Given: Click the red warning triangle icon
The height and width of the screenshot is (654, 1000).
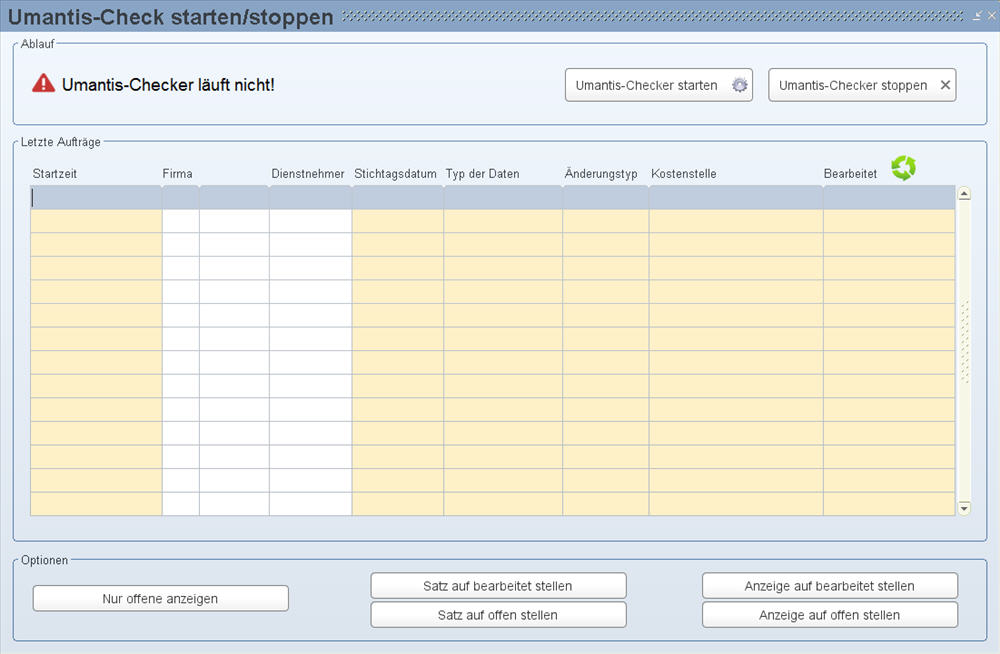Looking at the screenshot, I should (43, 84).
